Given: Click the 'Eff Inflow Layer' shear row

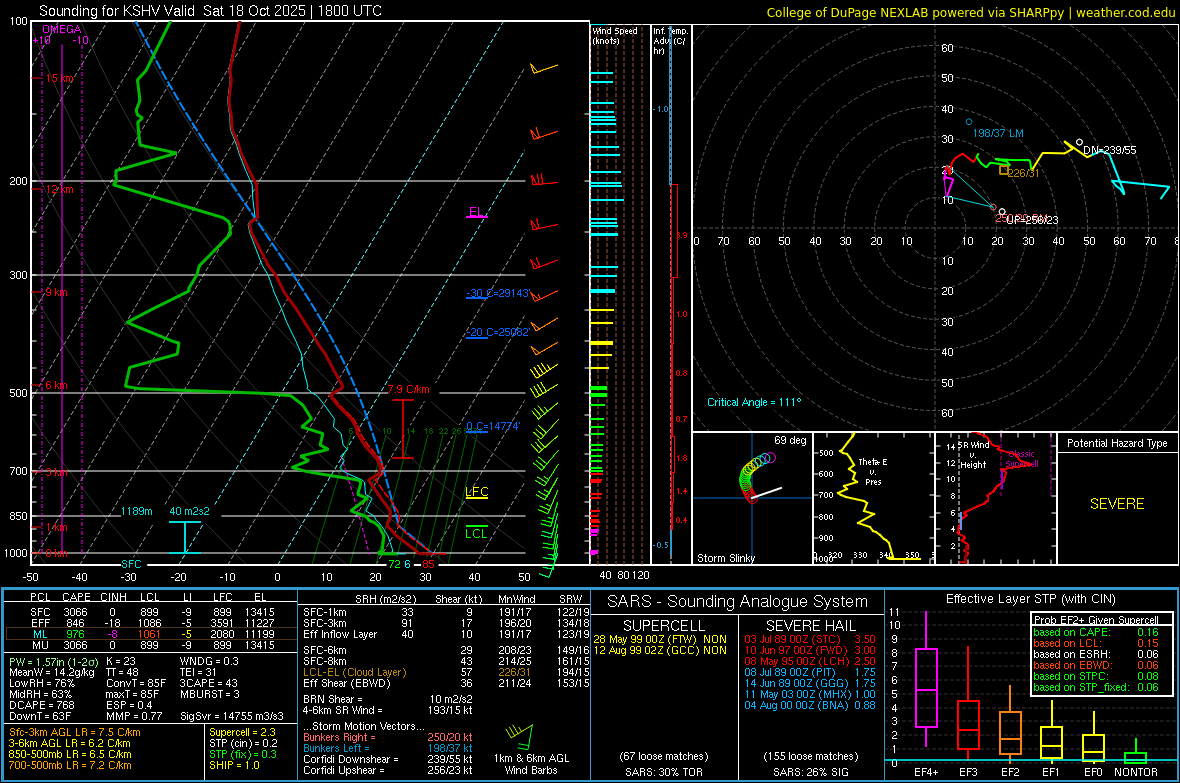Looking at the screenshot, I should pyautogui.click(x=446, y=634).
